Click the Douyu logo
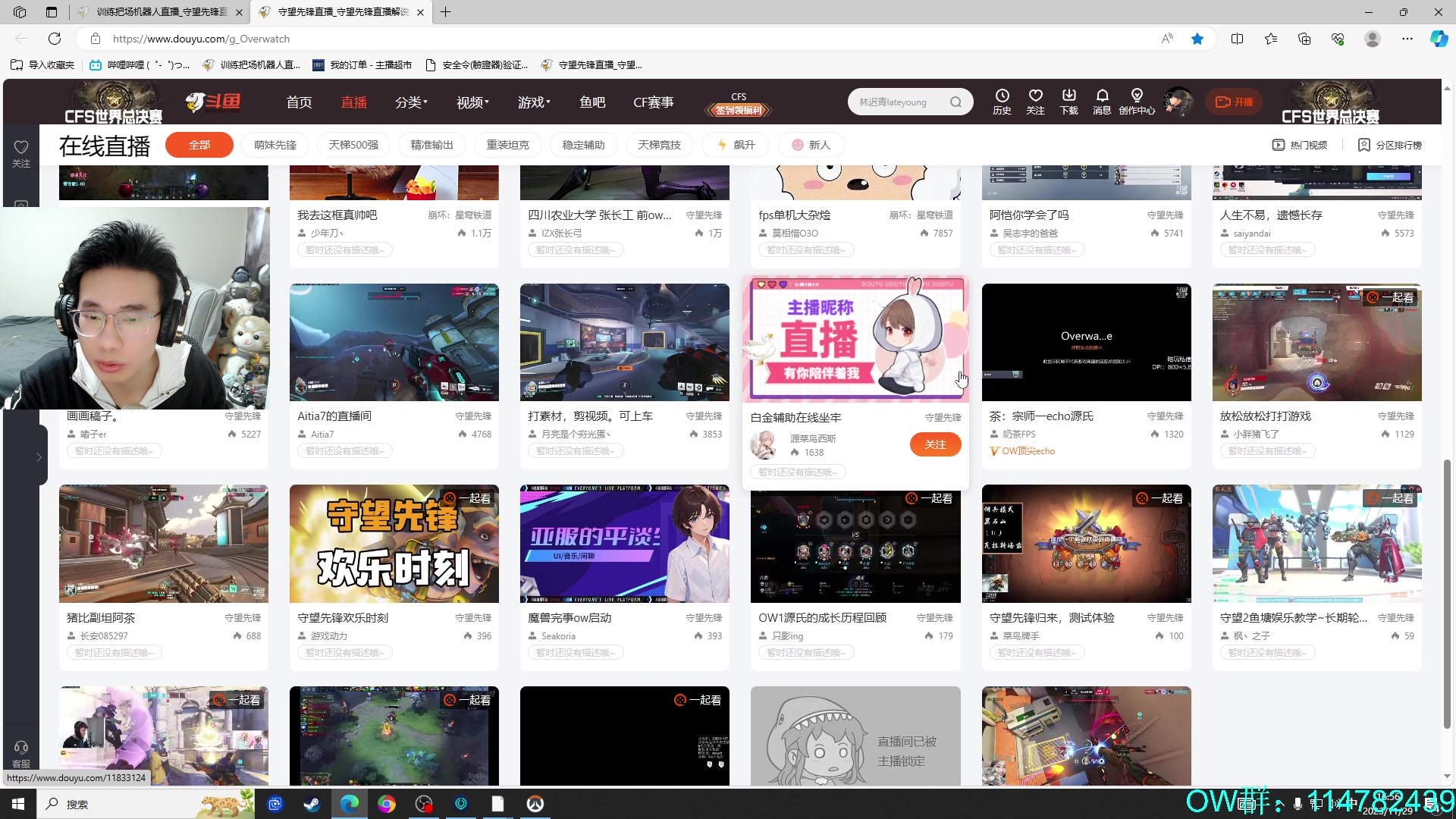This screenshot has width=1456, height=819. (213, 102)
